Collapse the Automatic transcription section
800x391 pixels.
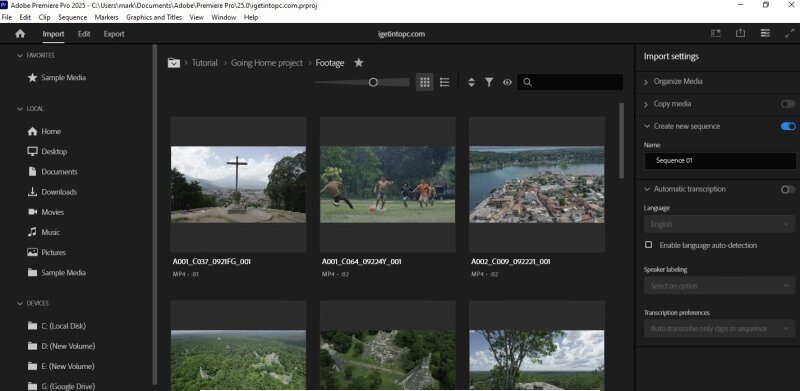click(647, 189)
